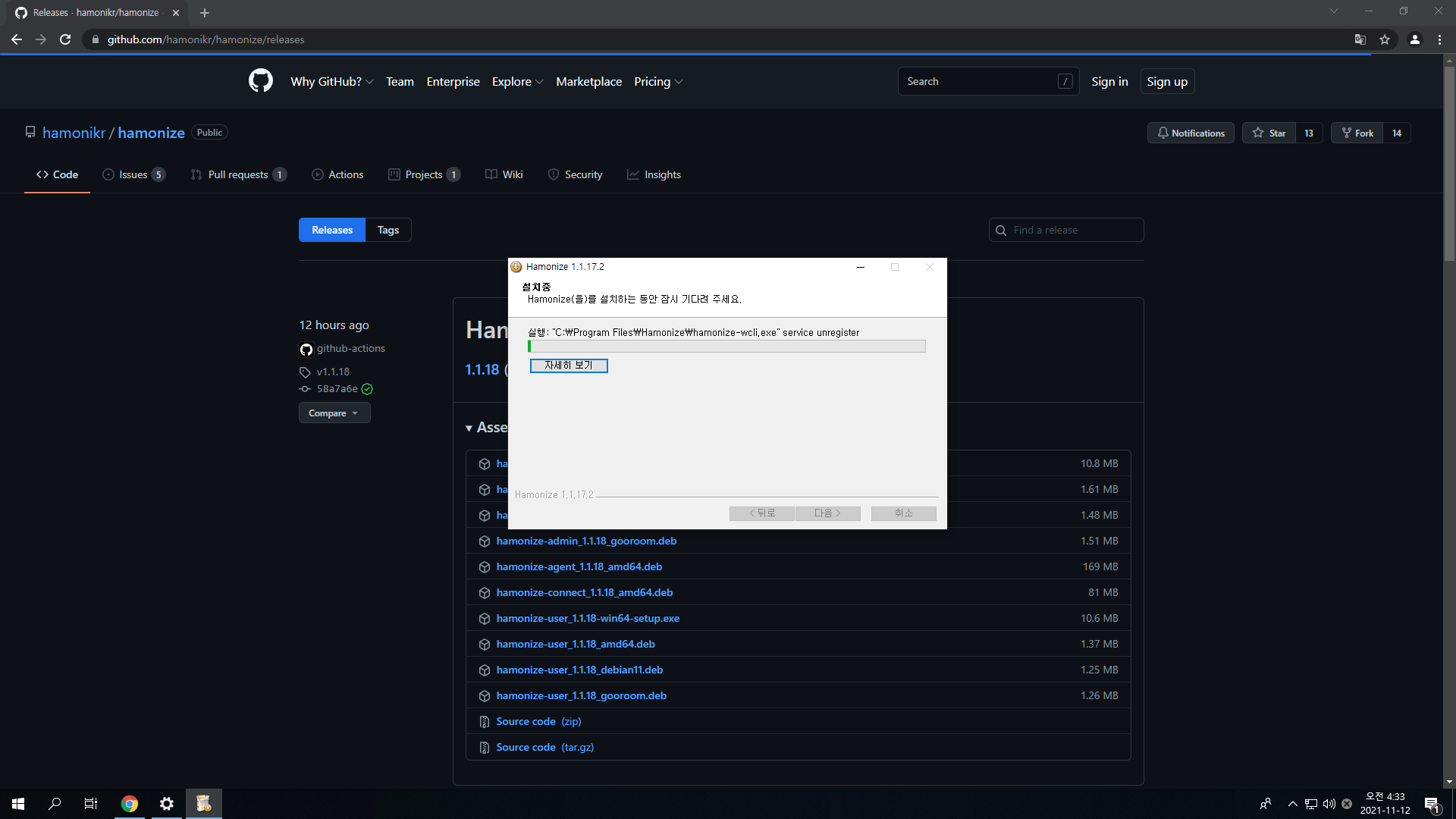1456x819 pixels.
Task: Click package icon beside hamonize-connect deb
Action: [x=485, y=593]
